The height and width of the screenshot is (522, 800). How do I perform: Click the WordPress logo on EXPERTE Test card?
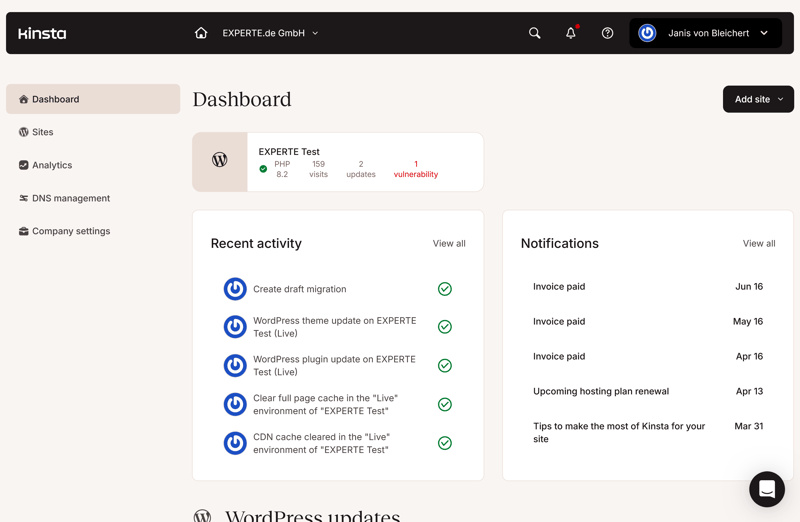click(219, 160)
